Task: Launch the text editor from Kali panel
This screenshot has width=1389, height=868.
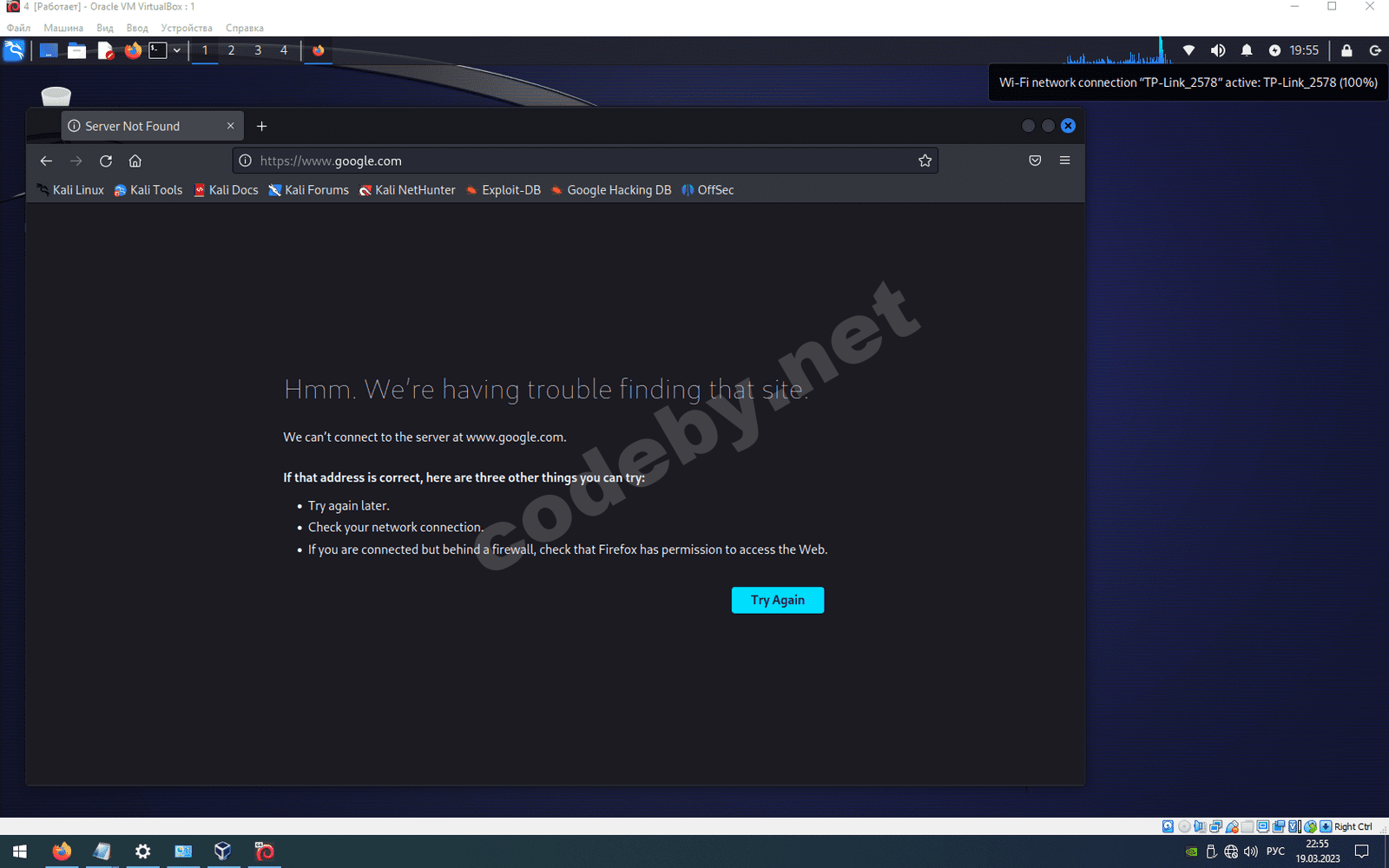Action: tap(105, 50)
